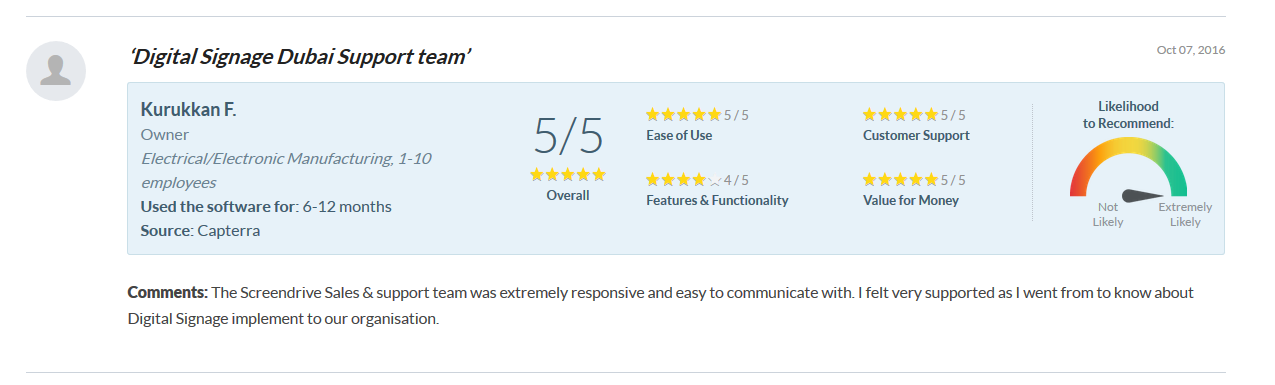This screenshot has width=1275, height=385.
Task: Click the large 5/5 overall score
Action: [568, 135]
